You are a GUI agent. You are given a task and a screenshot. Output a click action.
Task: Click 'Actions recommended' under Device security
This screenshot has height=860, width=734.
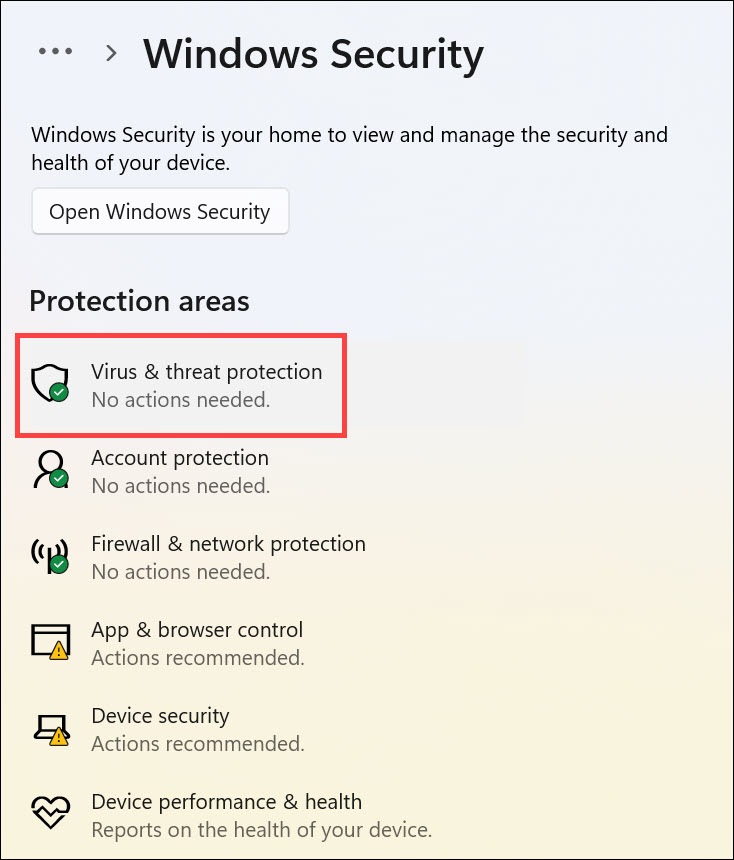[x=198, y=744]
